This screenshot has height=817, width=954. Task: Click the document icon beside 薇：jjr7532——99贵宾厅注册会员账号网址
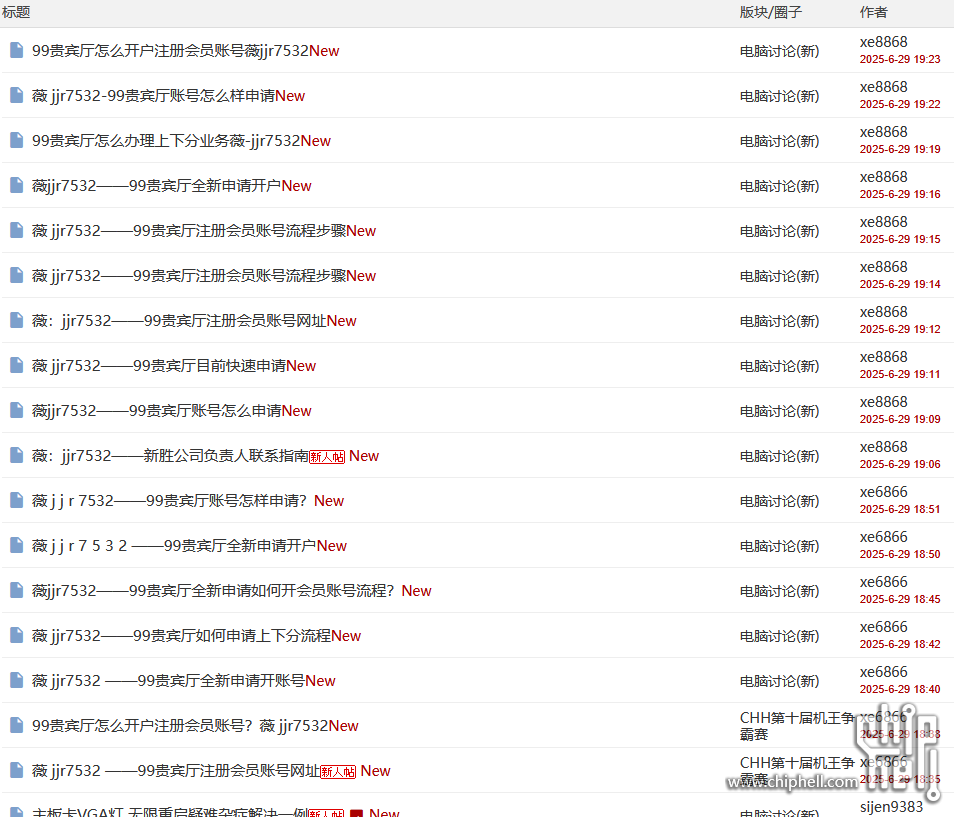(x=16, y=320)
